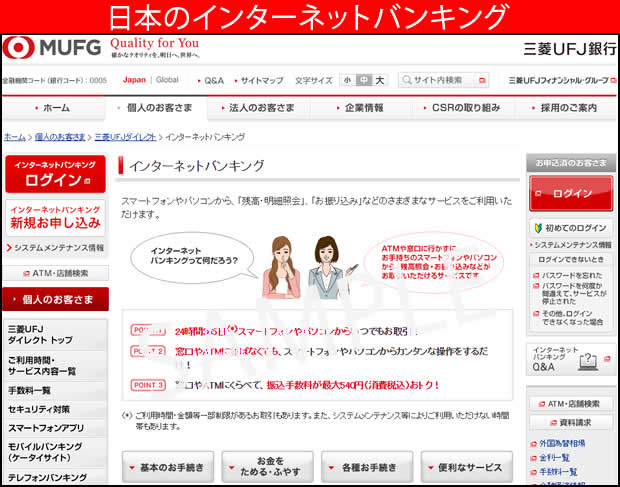Open CSRの取り組み tab

click(x=463, y=108)
